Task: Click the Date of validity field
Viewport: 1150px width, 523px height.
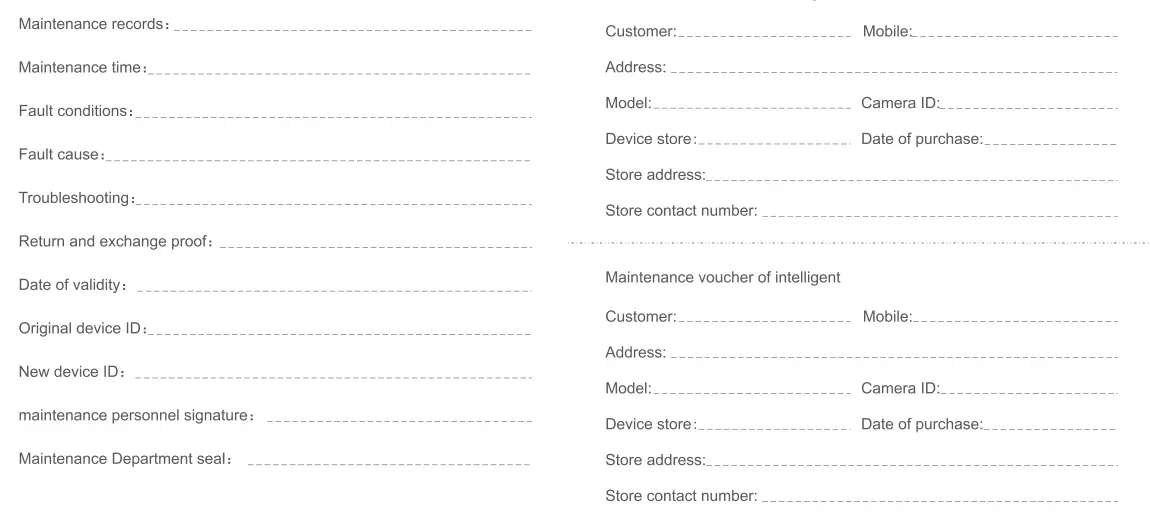Action: pyautogui.click(x=333, y=289)
